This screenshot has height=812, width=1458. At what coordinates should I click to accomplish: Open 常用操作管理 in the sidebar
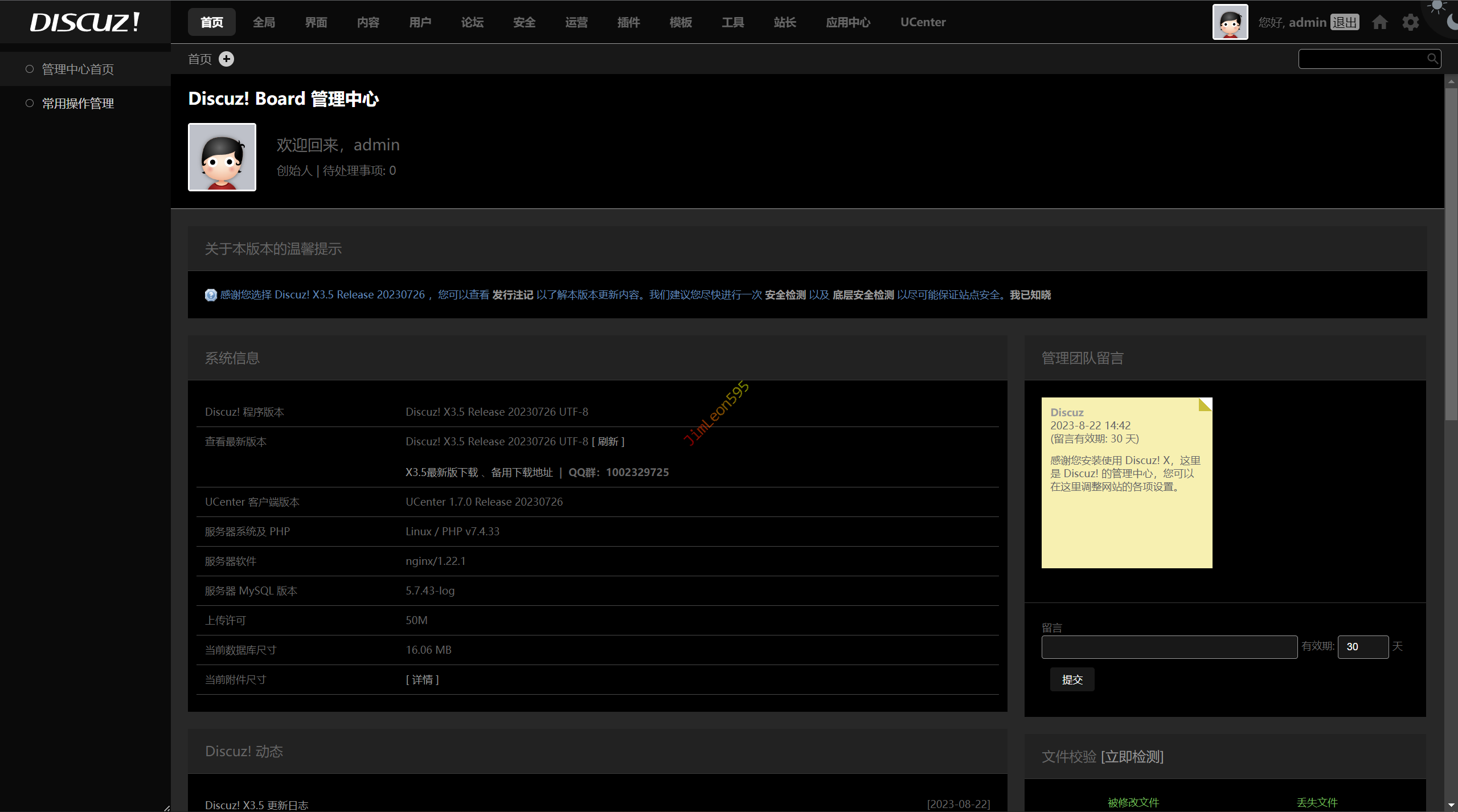click(78, 103)
